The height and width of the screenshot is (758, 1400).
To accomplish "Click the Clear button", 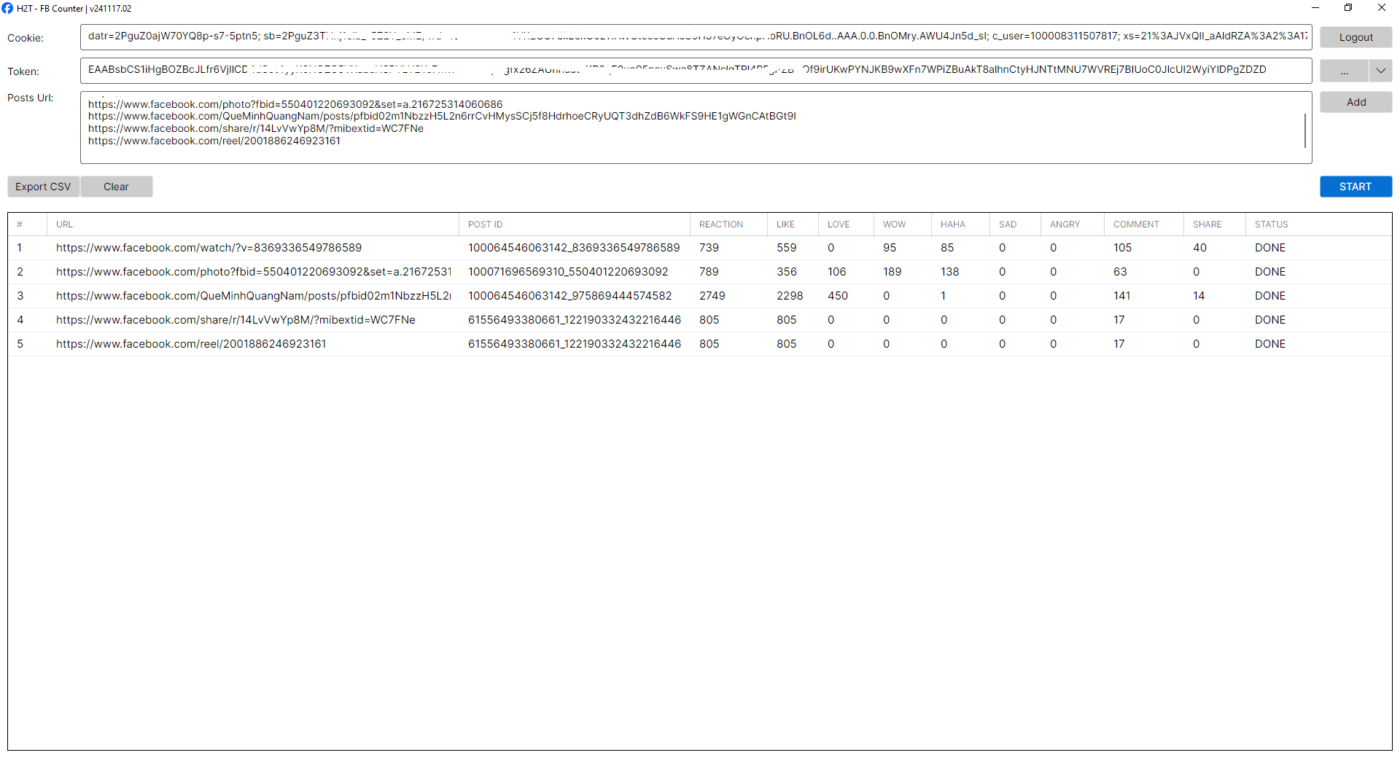I will pyautogui.click(x=116, y=187).
